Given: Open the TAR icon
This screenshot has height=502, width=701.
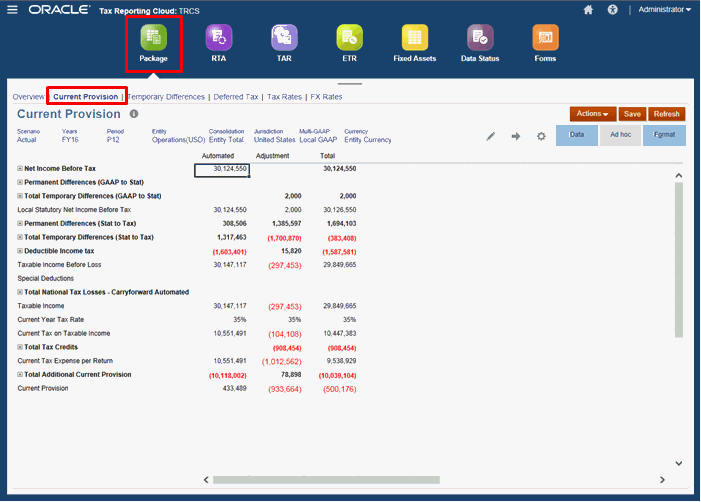Looking at the screenshot, I should coord(284,43).
